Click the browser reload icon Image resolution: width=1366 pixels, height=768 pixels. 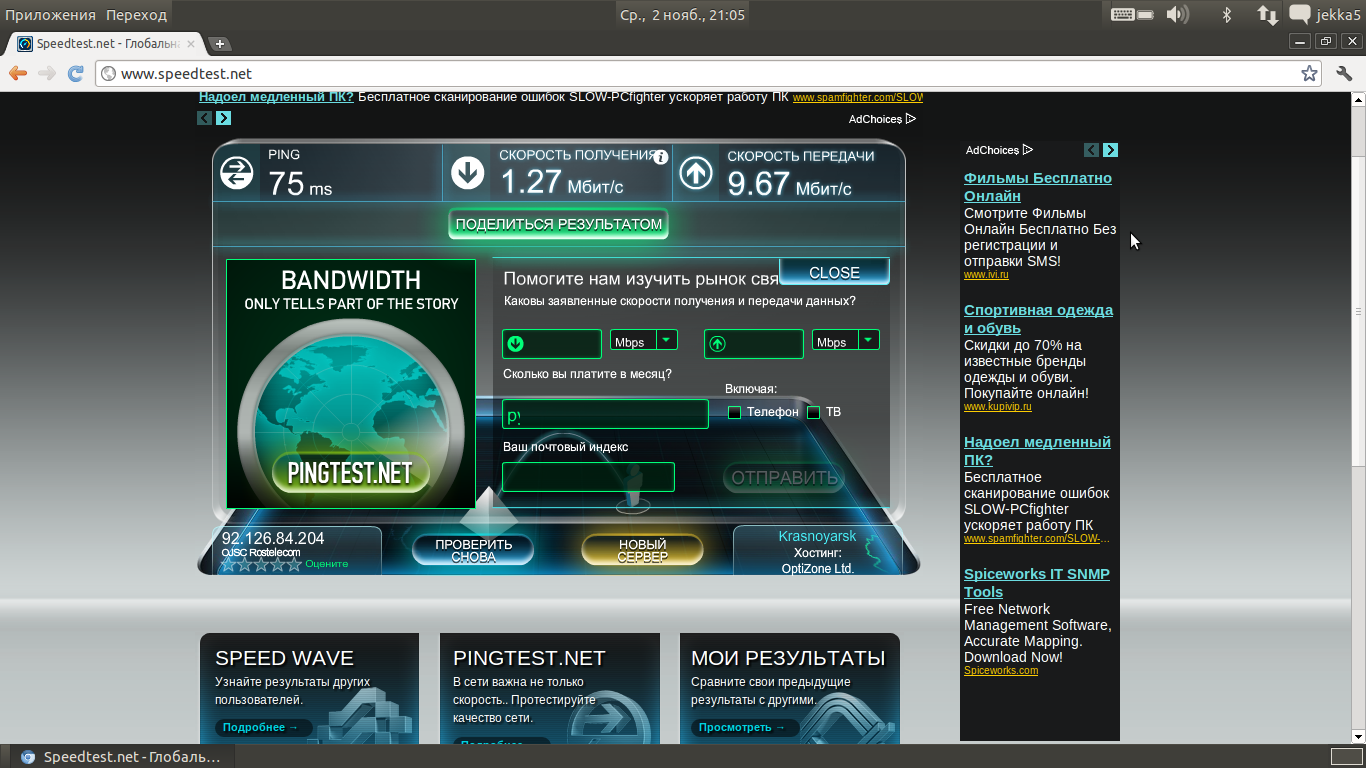(x=75, y=73)
